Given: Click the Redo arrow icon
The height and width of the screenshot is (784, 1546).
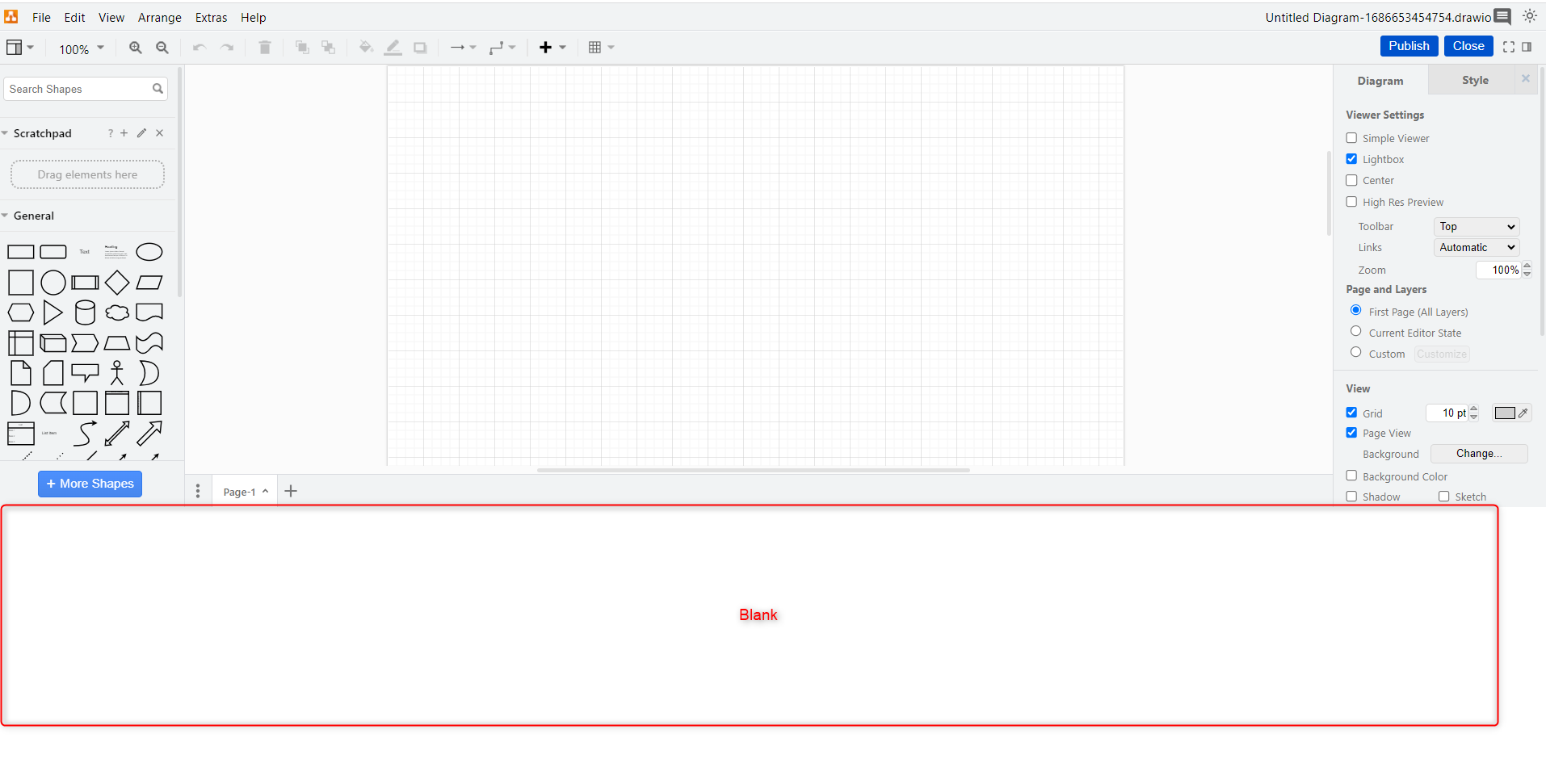Looking at the screenshot, I should tap(227, 48).
